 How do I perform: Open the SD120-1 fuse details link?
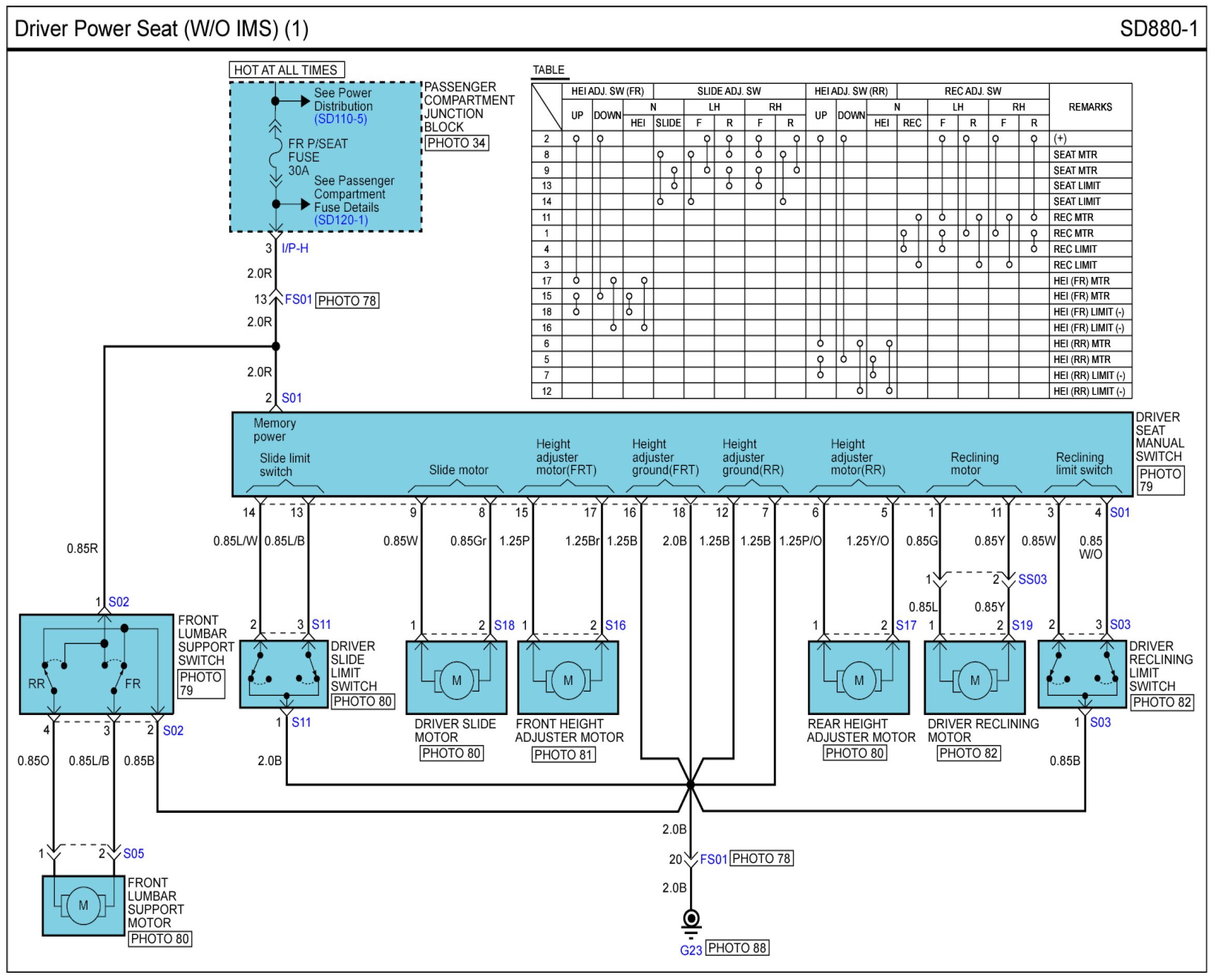(x=340, y=220)
